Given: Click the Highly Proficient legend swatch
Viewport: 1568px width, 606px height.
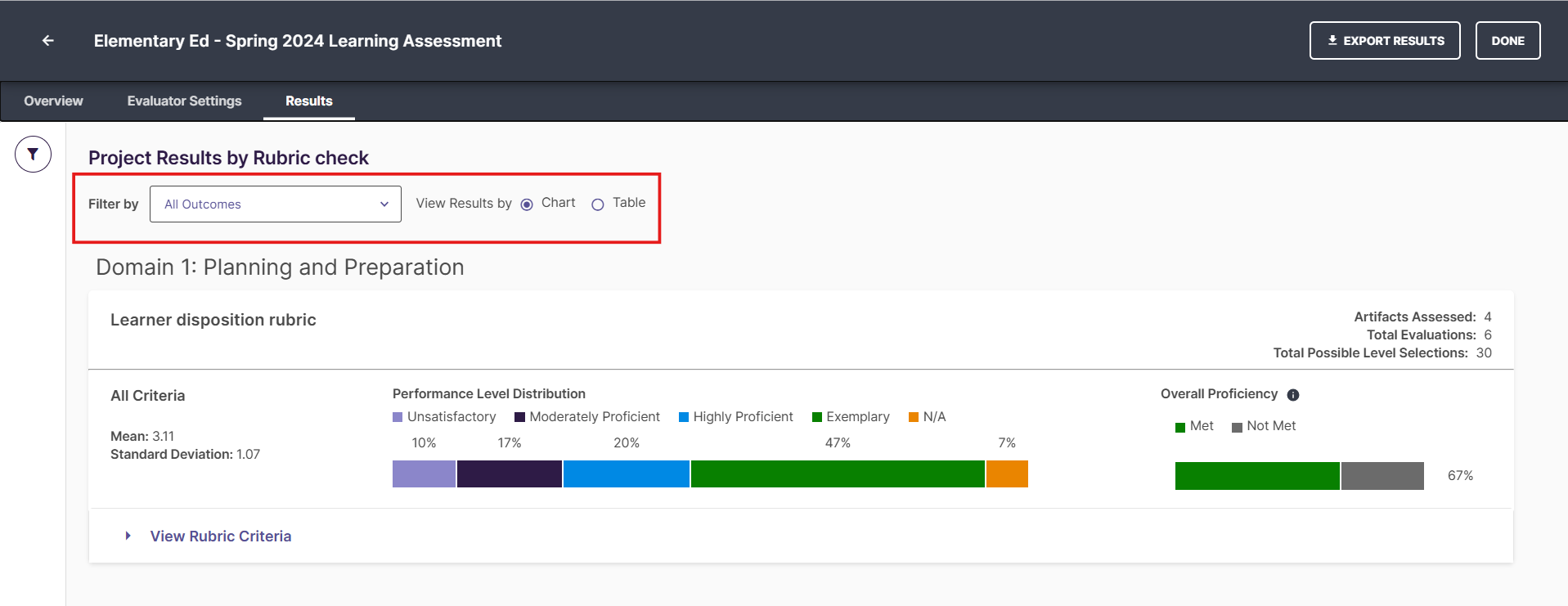Looking at the screenshot, I should [x=684, y=417].
